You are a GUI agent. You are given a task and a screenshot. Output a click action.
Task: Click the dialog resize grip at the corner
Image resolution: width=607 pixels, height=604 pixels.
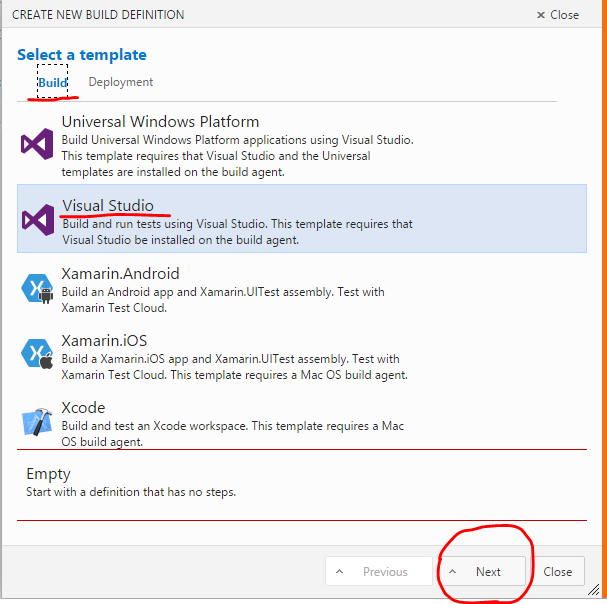pos(593,590)
